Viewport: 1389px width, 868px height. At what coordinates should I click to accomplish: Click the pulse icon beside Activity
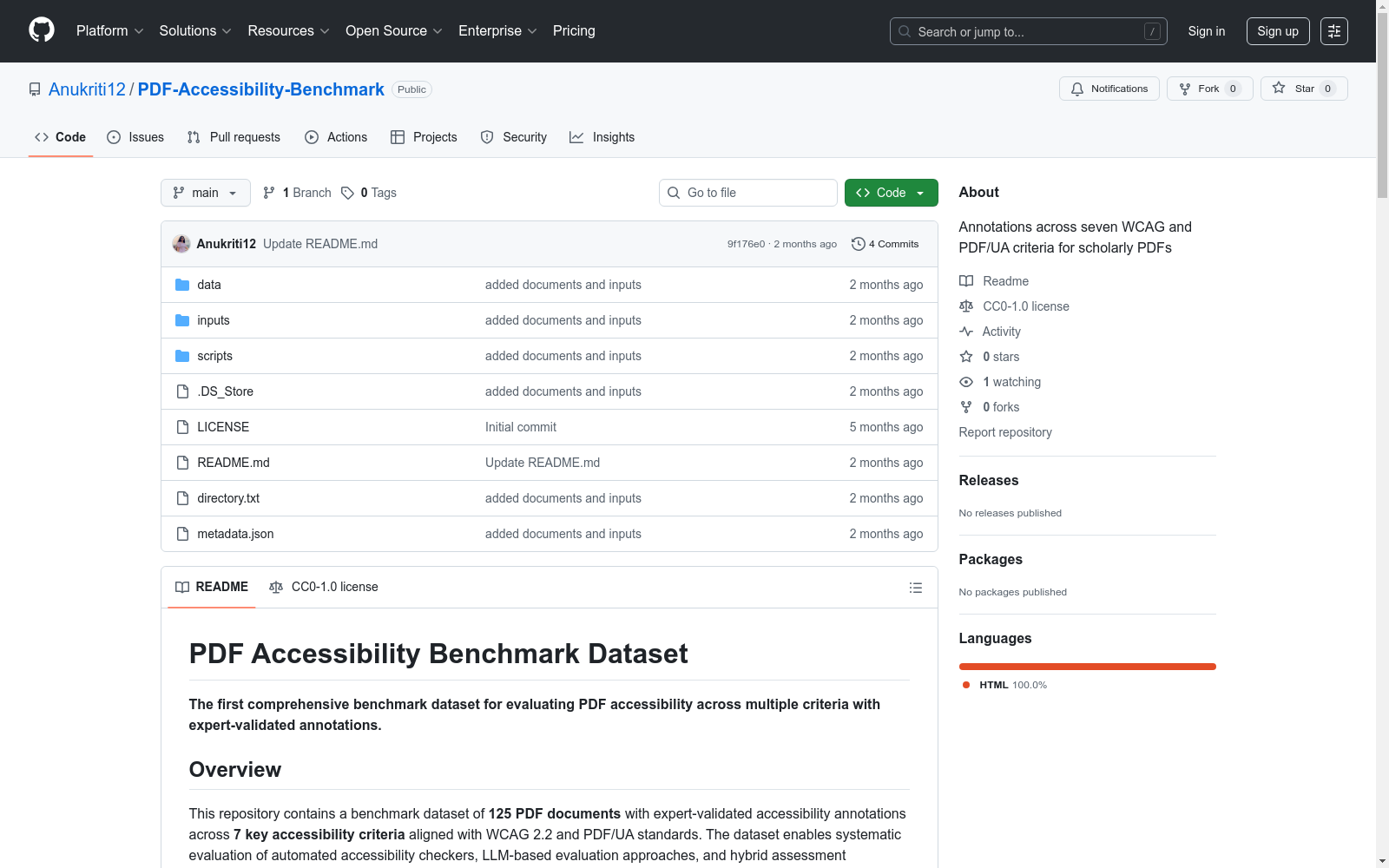point(966,332)
